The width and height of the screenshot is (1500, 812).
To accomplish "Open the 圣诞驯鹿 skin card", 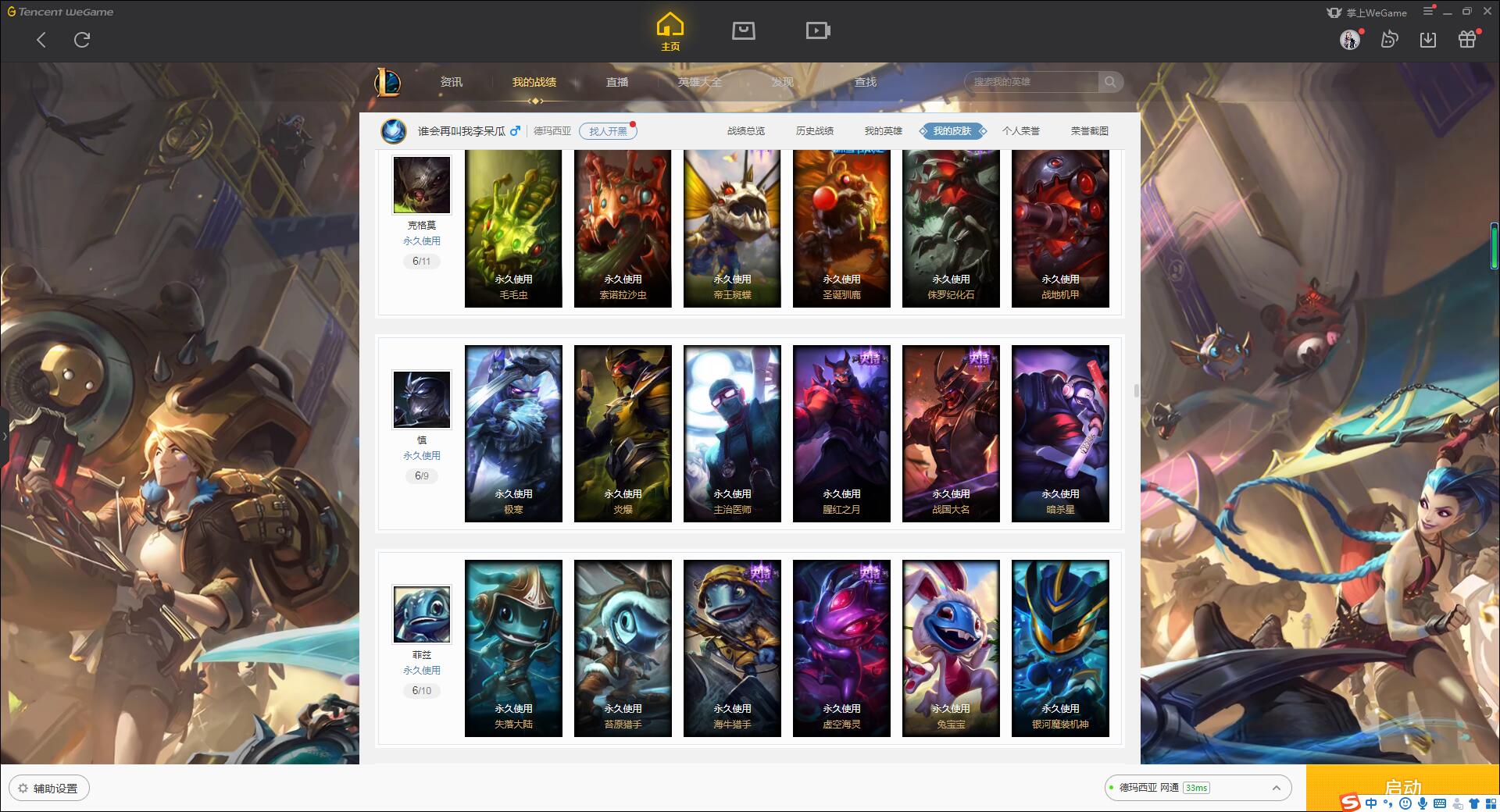I will (x=841, y=228).
